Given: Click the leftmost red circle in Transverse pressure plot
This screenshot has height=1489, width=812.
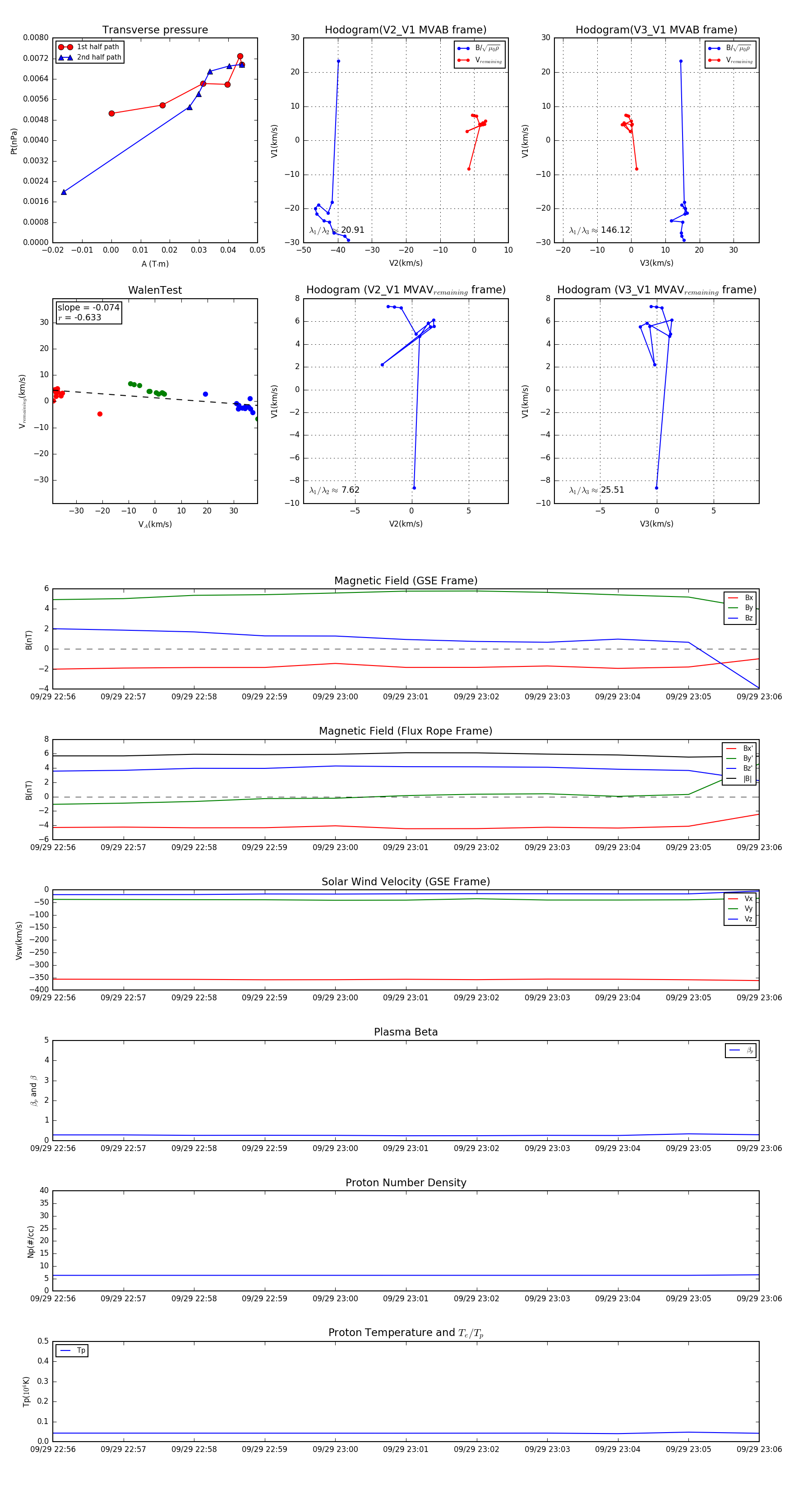Looking at the screenshot, I should 111,113.
